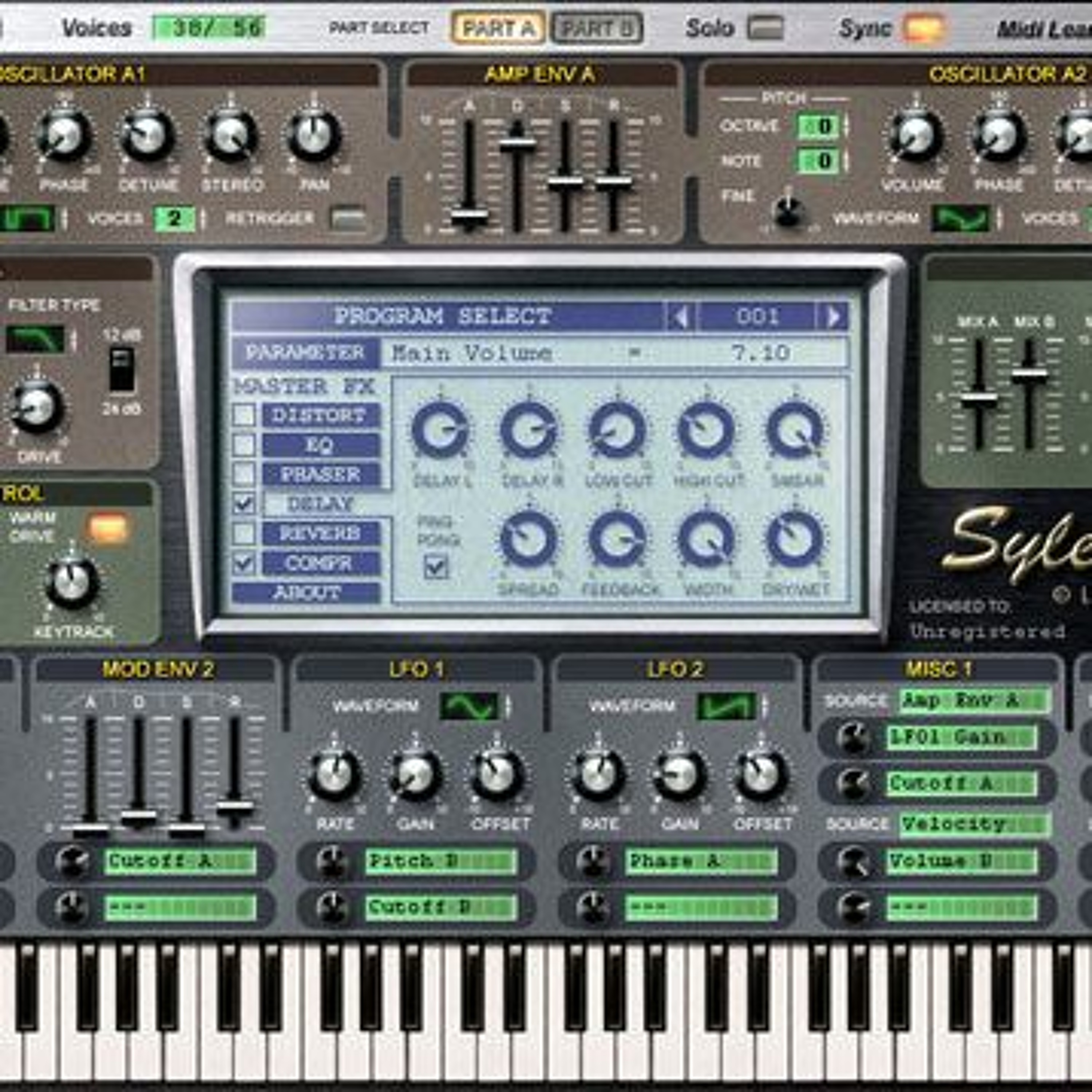Screen dimensions: 1092x1092
Task: Open the REVERB effect page
Action: [320, 533]
